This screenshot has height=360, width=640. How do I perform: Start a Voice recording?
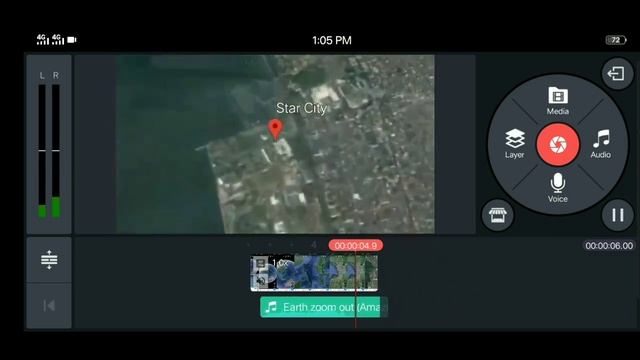click(558, 188)
